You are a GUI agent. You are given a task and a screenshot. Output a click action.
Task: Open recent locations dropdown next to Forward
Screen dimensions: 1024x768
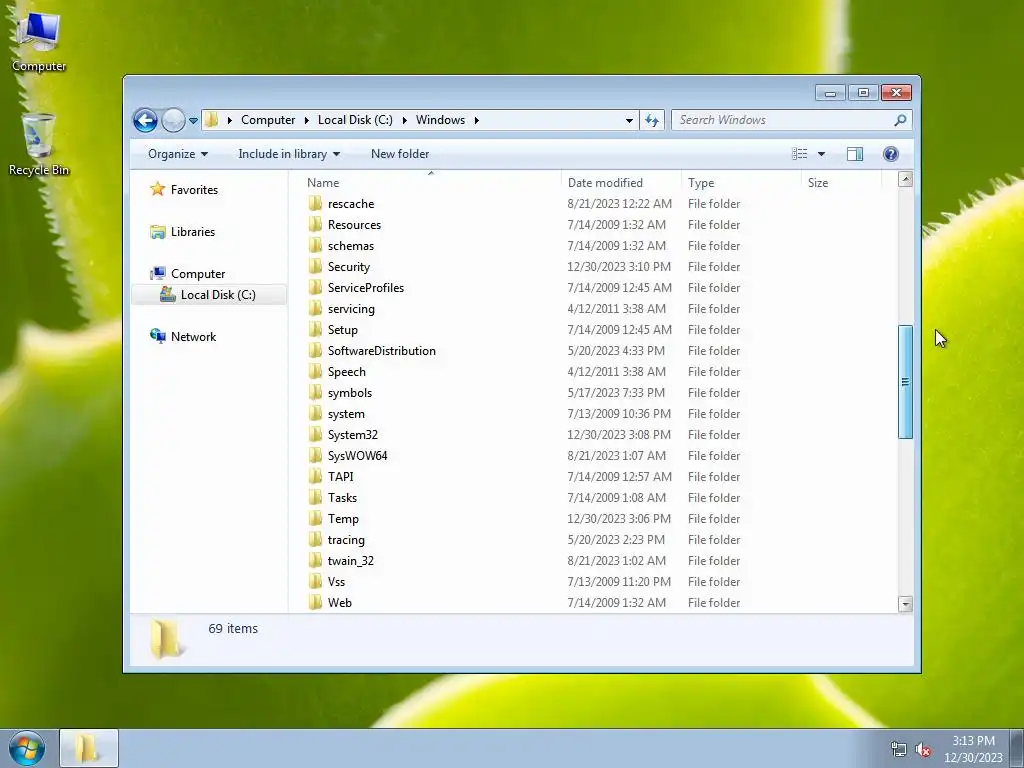[x=193, y=121]
